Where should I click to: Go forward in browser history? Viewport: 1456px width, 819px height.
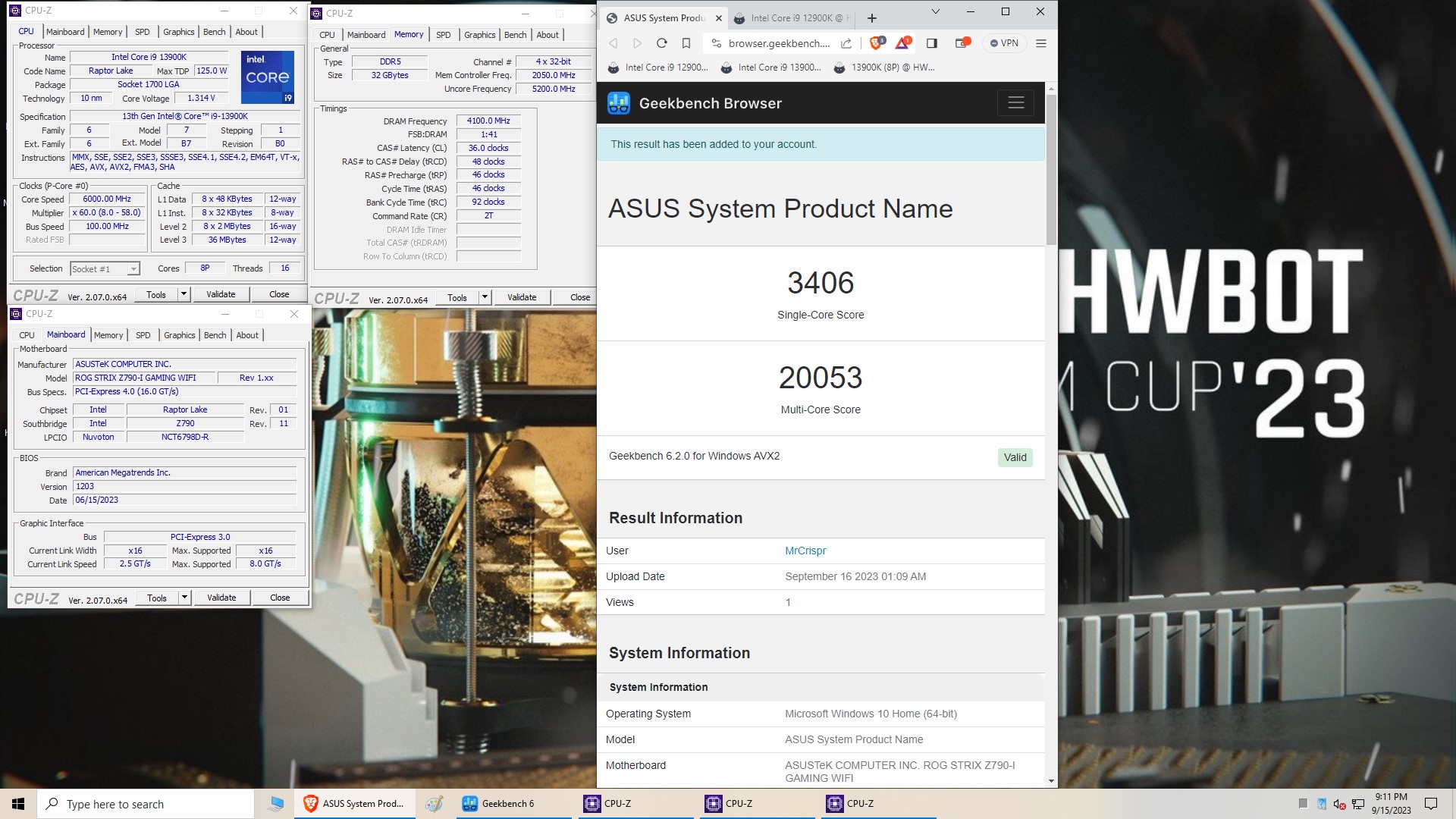point(637,43)
